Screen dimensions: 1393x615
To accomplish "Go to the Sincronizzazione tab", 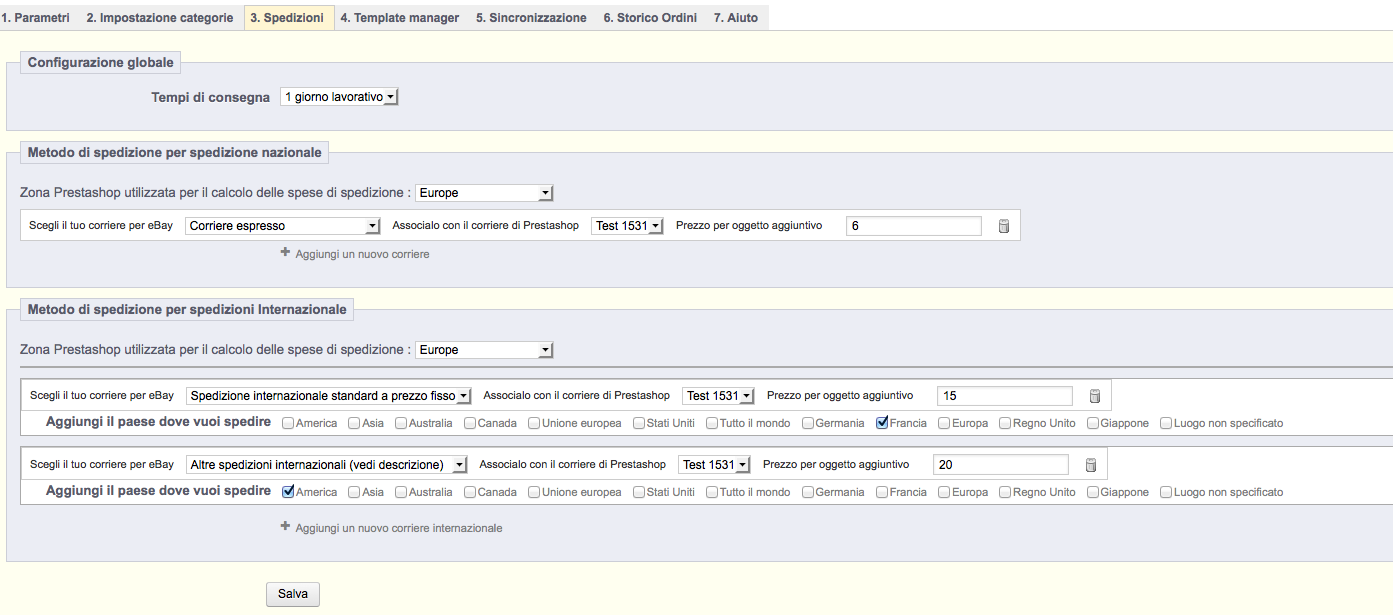I will point(531,18).
